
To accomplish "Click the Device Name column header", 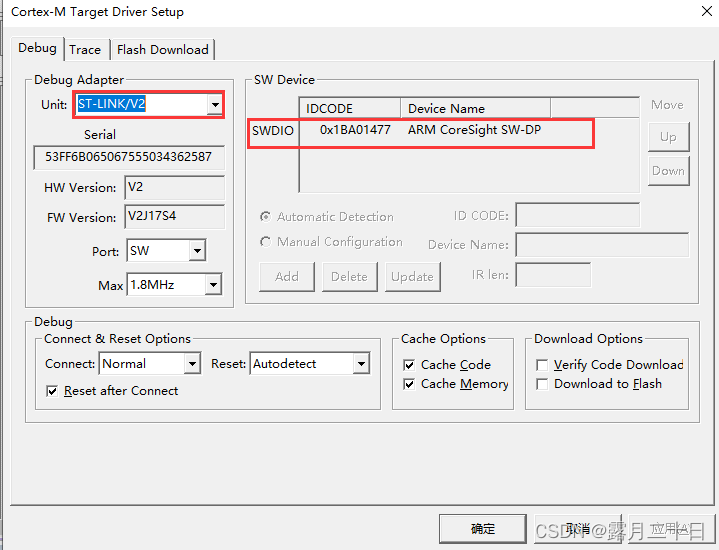I will coord(476,108).
